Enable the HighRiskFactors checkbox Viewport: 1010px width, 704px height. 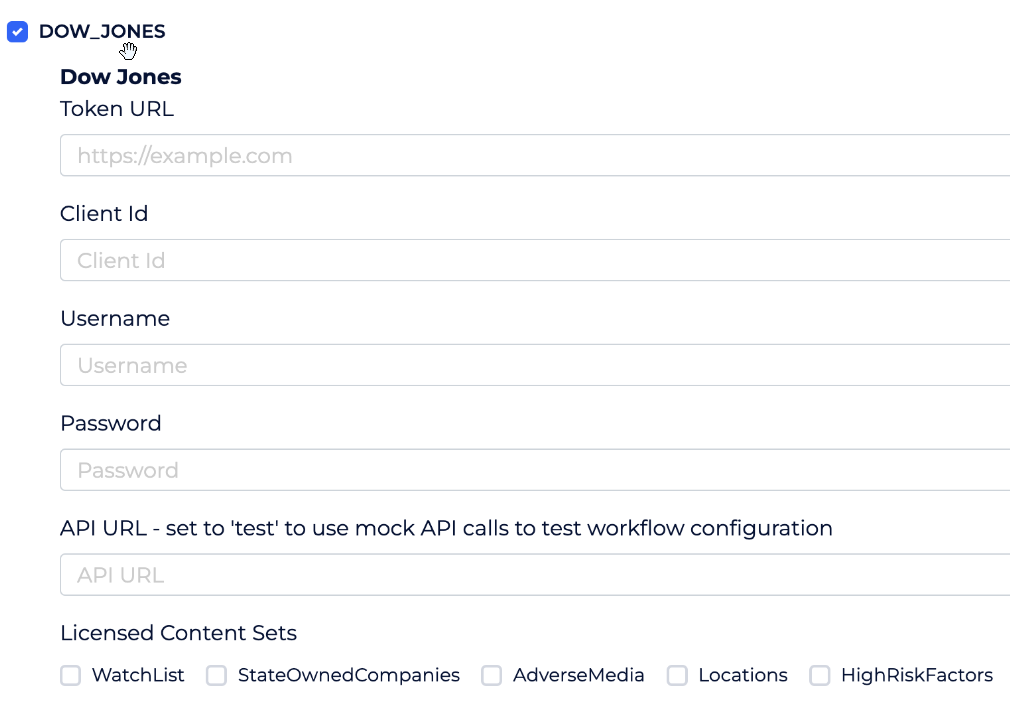click(x=820, y=676)
